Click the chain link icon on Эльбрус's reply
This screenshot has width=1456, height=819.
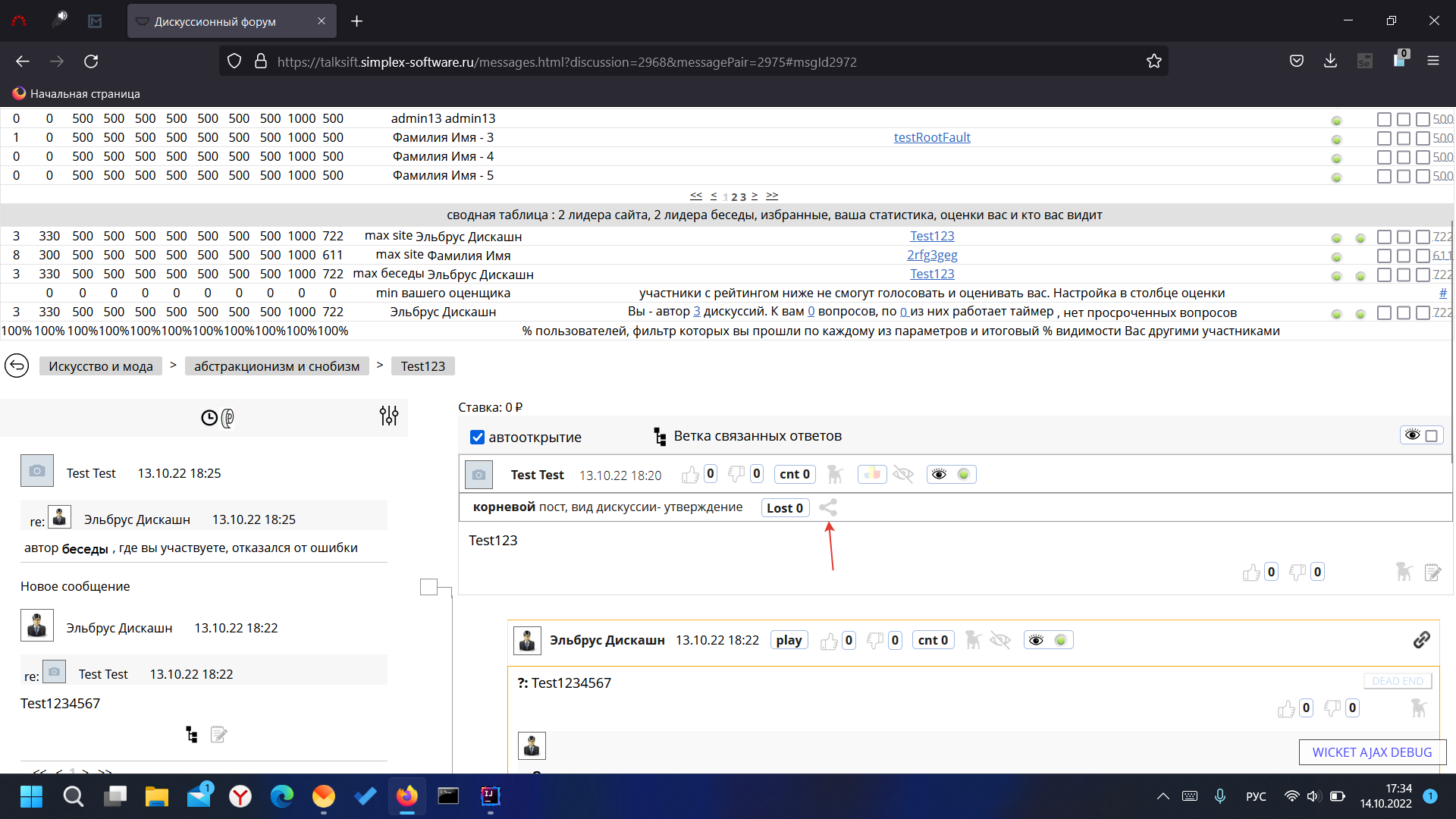point(1422,640)
